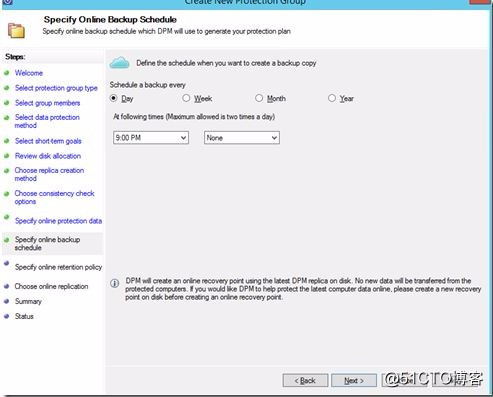Click the protection group folder icon

(x=16, y=31)
